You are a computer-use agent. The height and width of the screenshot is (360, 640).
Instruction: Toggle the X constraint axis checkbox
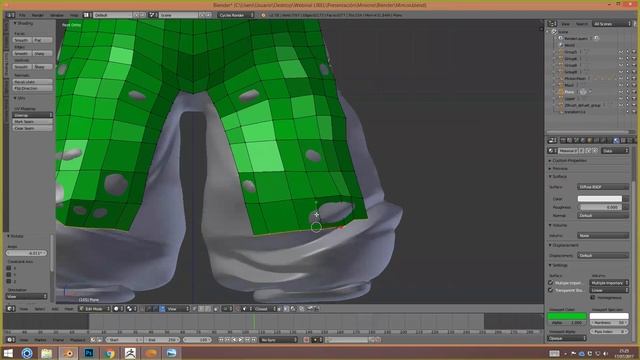tap(9, 268)
